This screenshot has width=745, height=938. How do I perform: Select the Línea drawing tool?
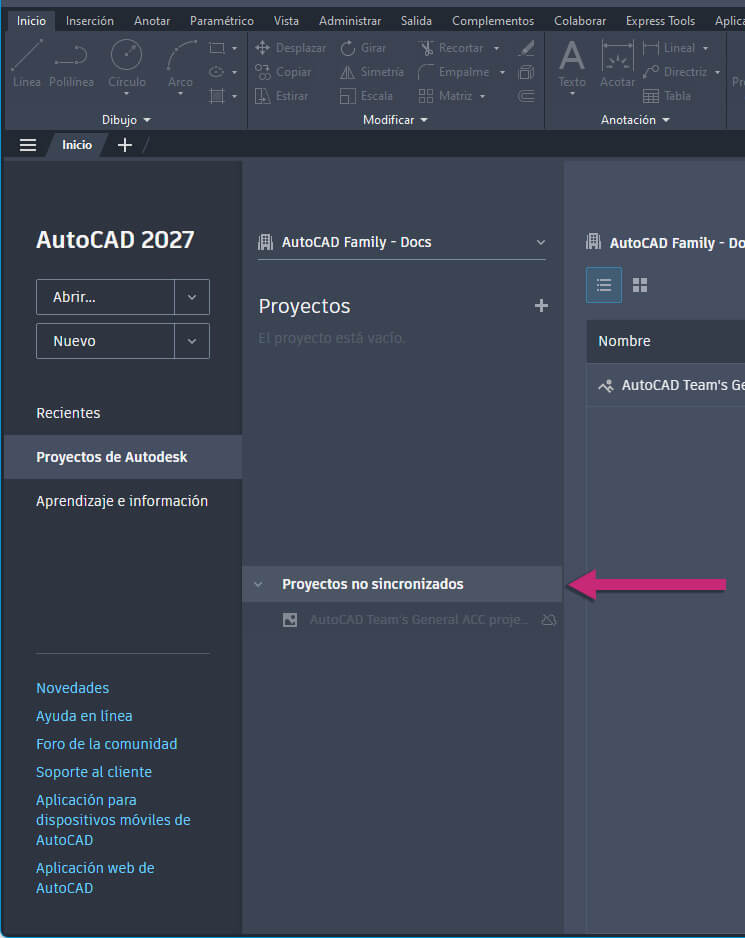[x=27, y=63]
